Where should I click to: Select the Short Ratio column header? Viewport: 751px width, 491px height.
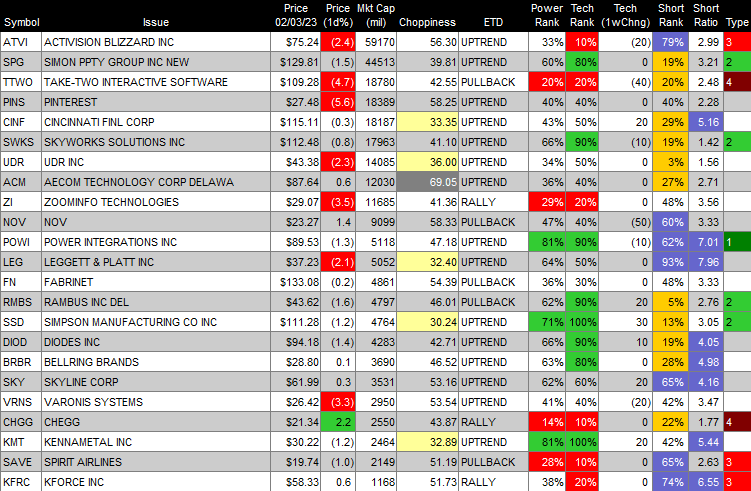point(705,15)
